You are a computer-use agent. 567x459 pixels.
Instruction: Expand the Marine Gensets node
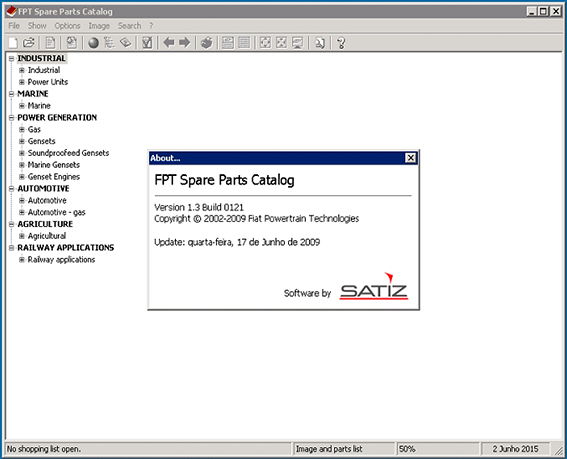22,165
